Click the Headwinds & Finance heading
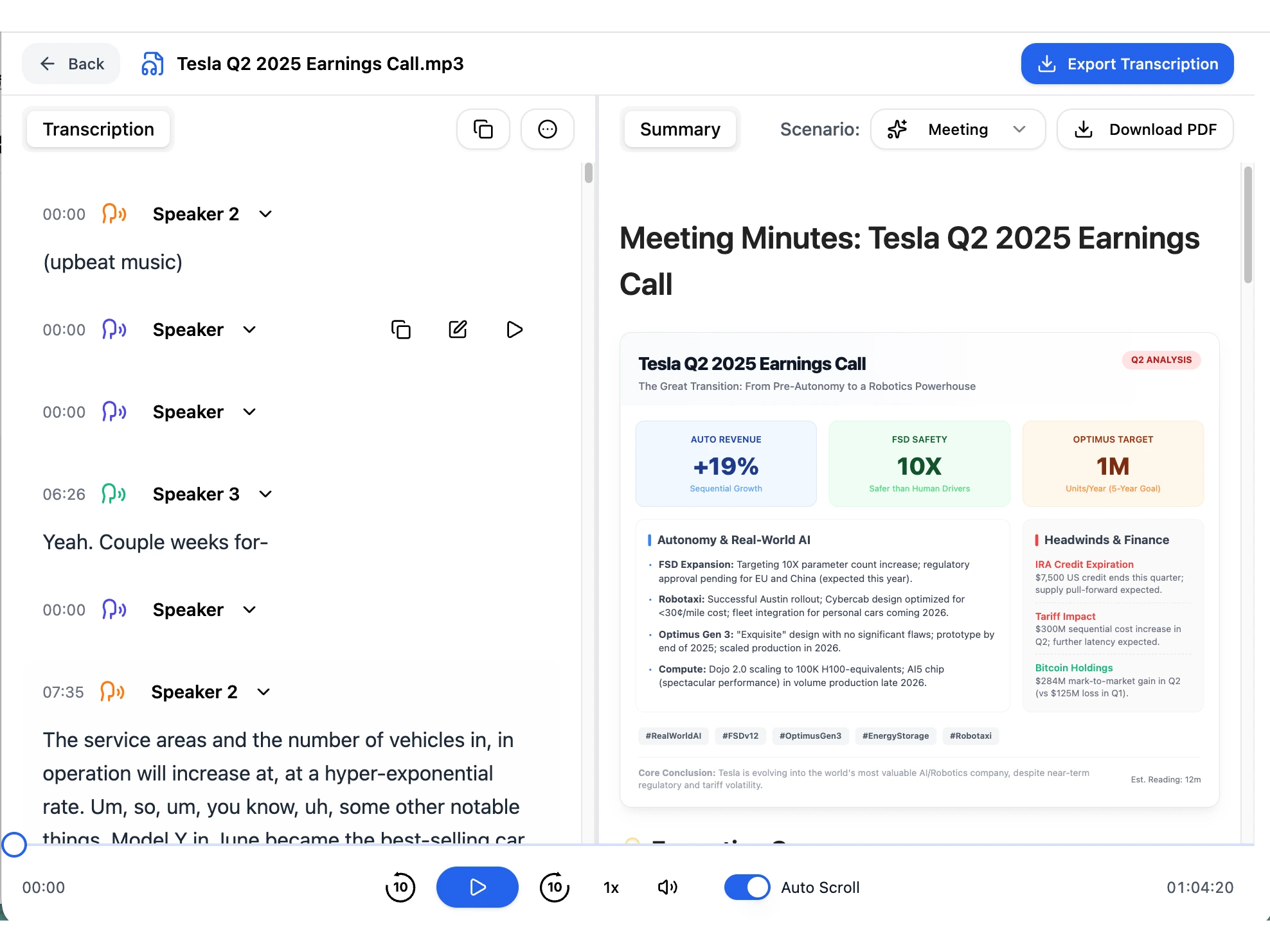This screenshot has height=952, width=1270. (x=1107, y=540)
